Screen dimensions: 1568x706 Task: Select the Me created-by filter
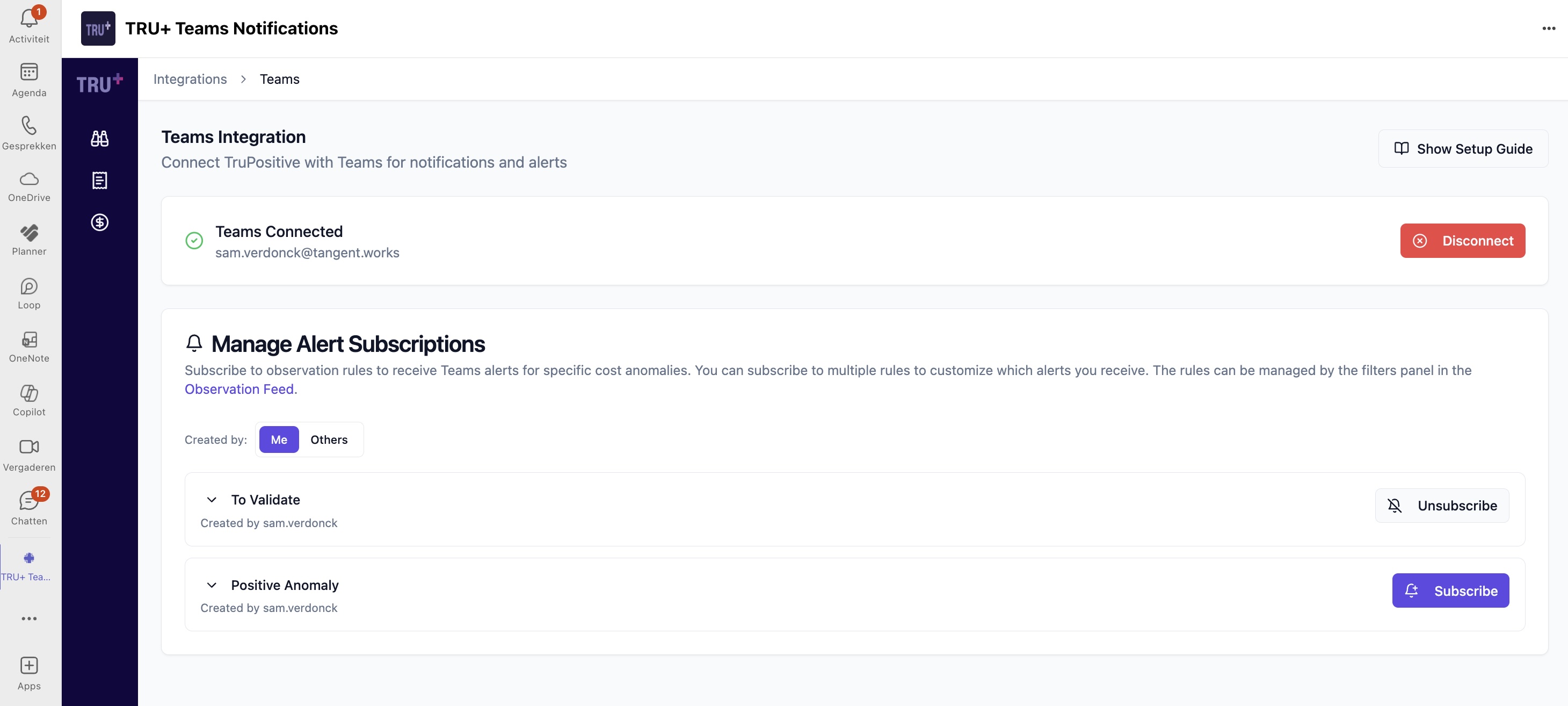tap(279, 439)
